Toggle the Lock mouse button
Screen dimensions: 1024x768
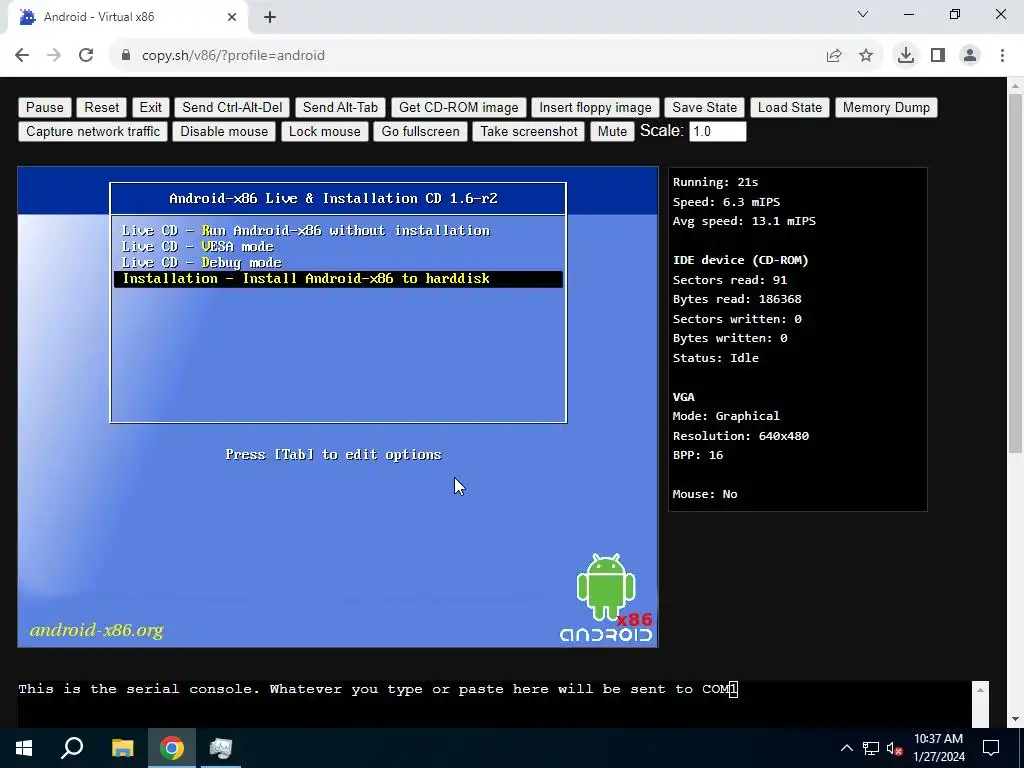tap(325, 131)
